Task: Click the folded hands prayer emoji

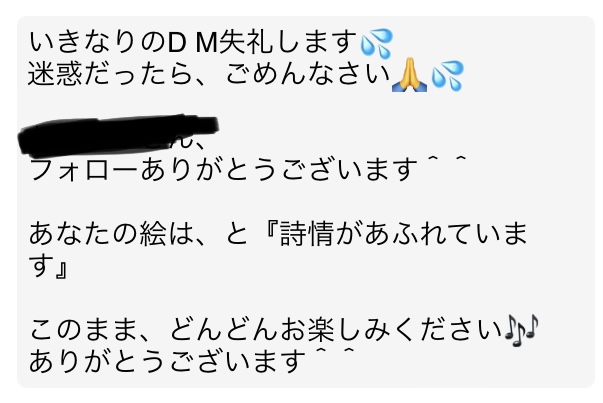Action: (409, 75)
